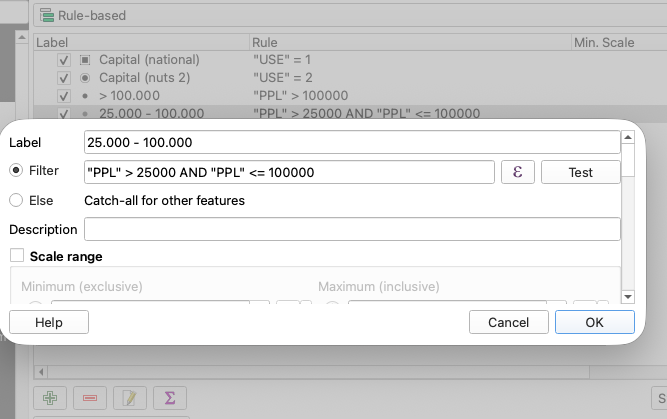Select the Filter radio button
Screen dimensions: 667x419
pos(16,172)
